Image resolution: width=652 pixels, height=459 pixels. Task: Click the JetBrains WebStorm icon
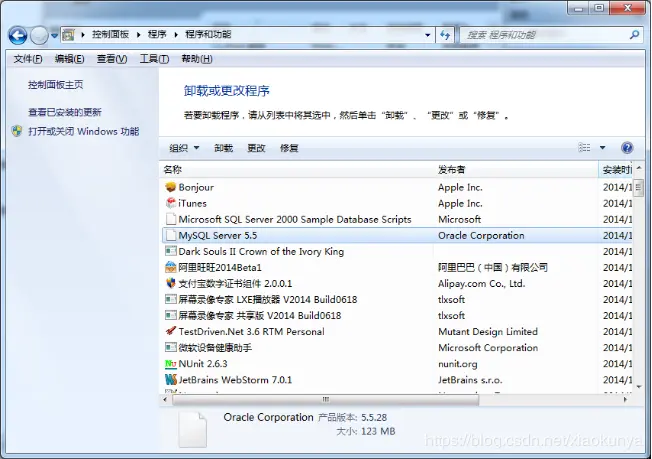point(170,380)
